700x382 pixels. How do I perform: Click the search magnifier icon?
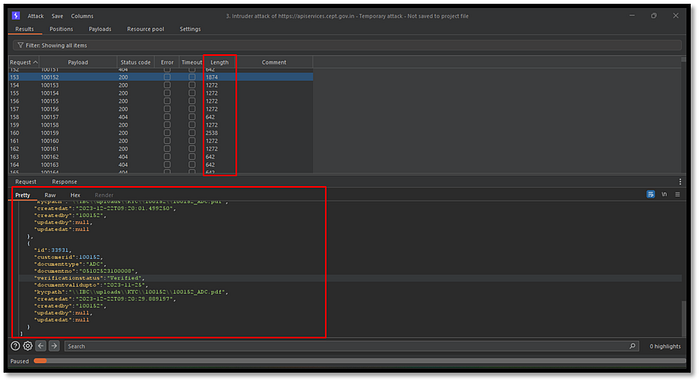(632, 346)
